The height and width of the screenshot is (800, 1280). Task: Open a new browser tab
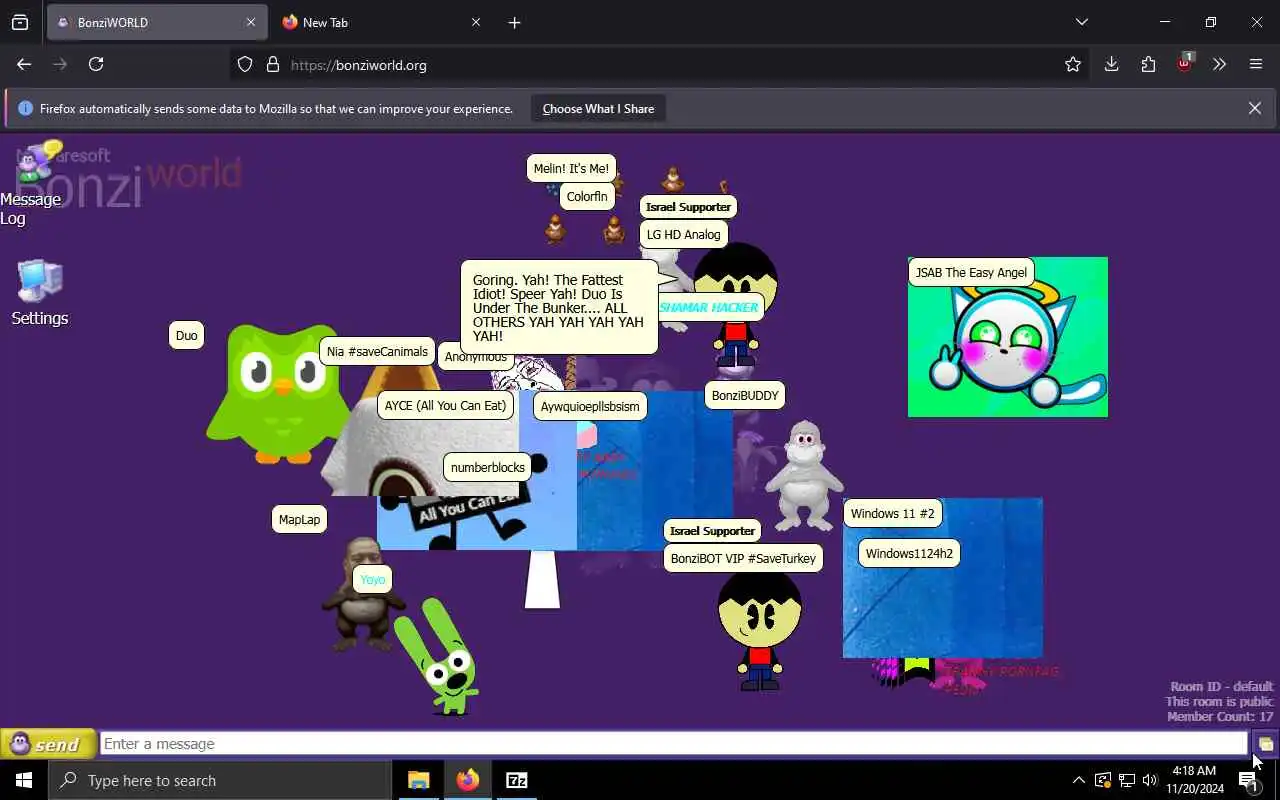point(514,22)
